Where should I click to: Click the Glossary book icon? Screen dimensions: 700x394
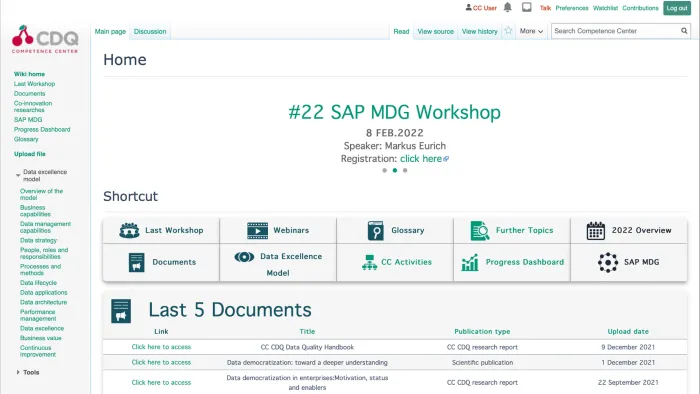375,230
